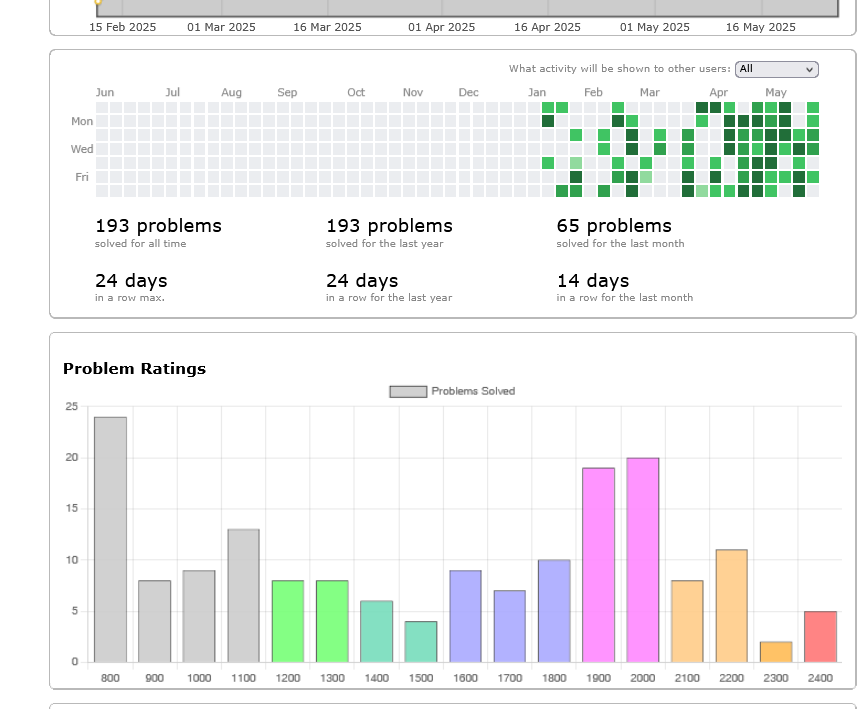
Task: Click the pink bar for rating 2000
Action: [x=643, y=560]
